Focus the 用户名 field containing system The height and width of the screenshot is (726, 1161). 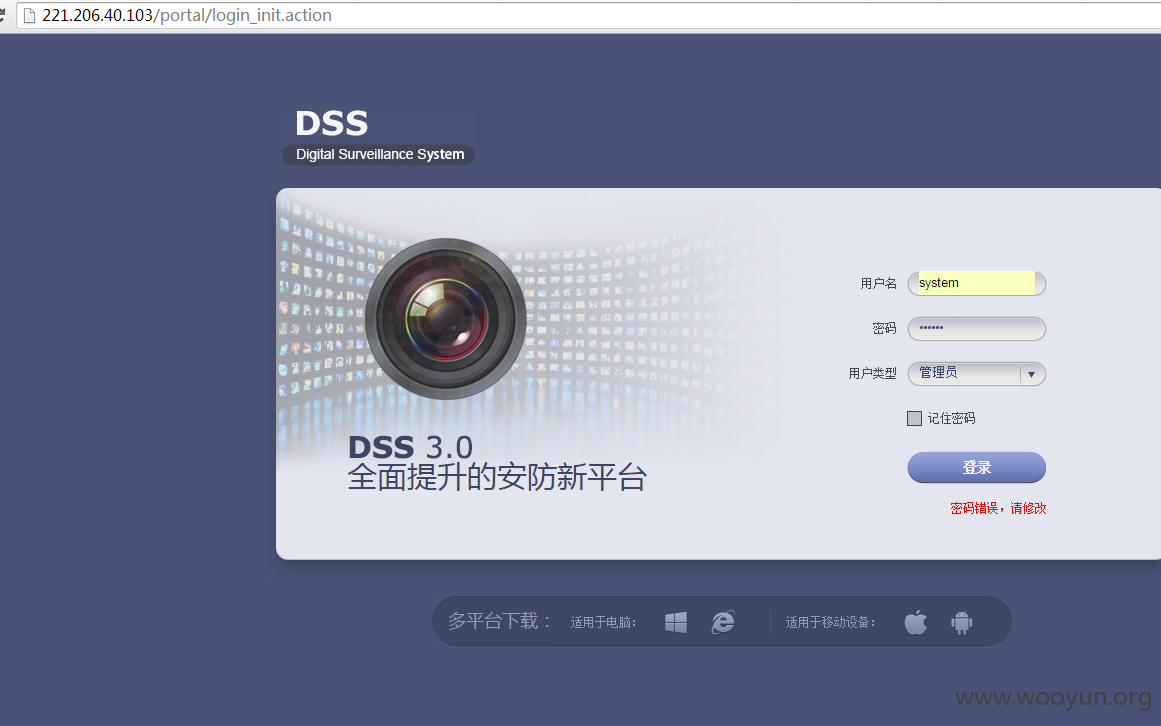977,283
